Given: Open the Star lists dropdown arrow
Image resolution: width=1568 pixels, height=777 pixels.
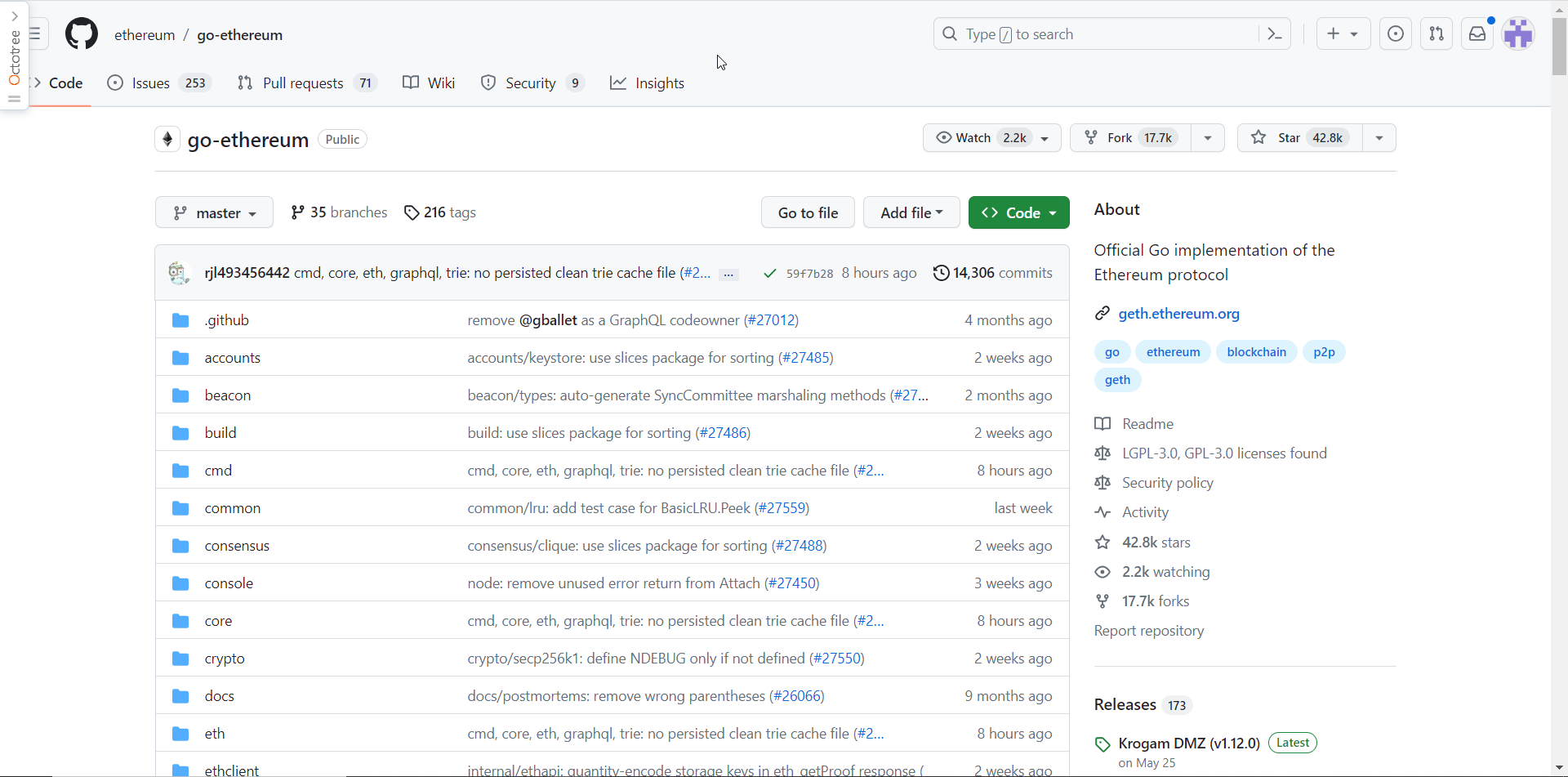Looking at the screenshot, I should [x=1379, y=138].
